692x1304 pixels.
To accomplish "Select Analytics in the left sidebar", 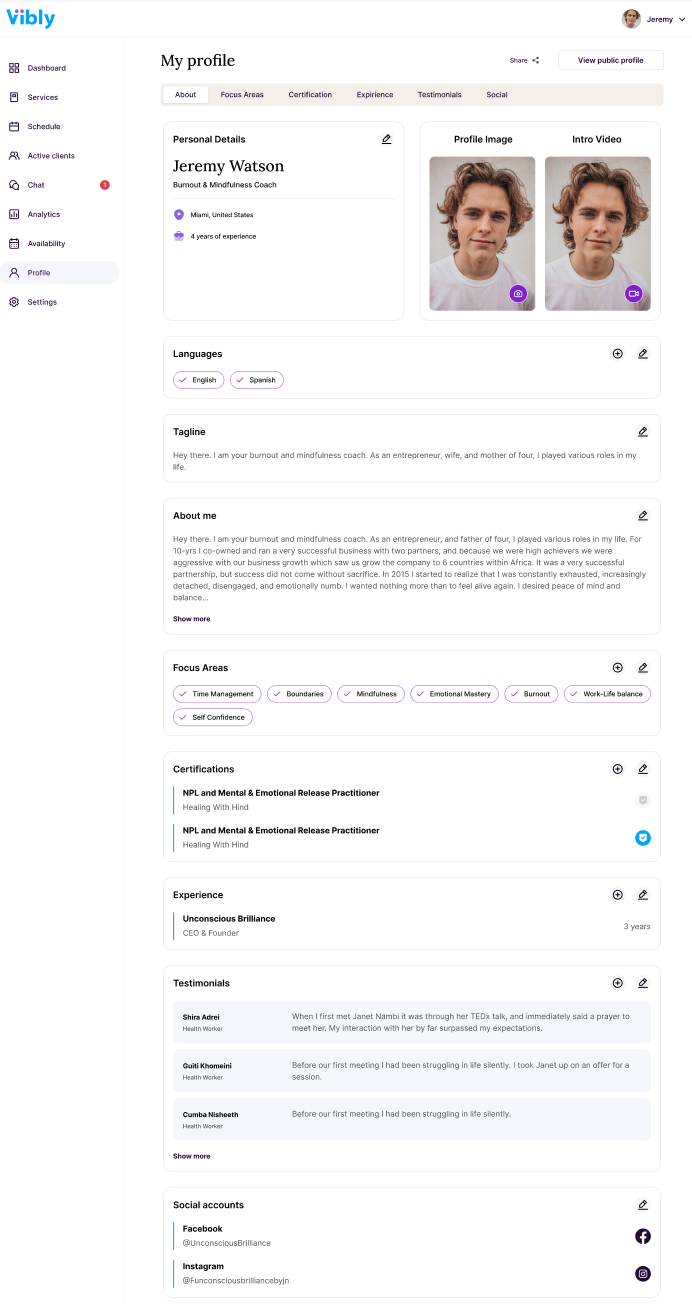I will (x=44, y=213).
